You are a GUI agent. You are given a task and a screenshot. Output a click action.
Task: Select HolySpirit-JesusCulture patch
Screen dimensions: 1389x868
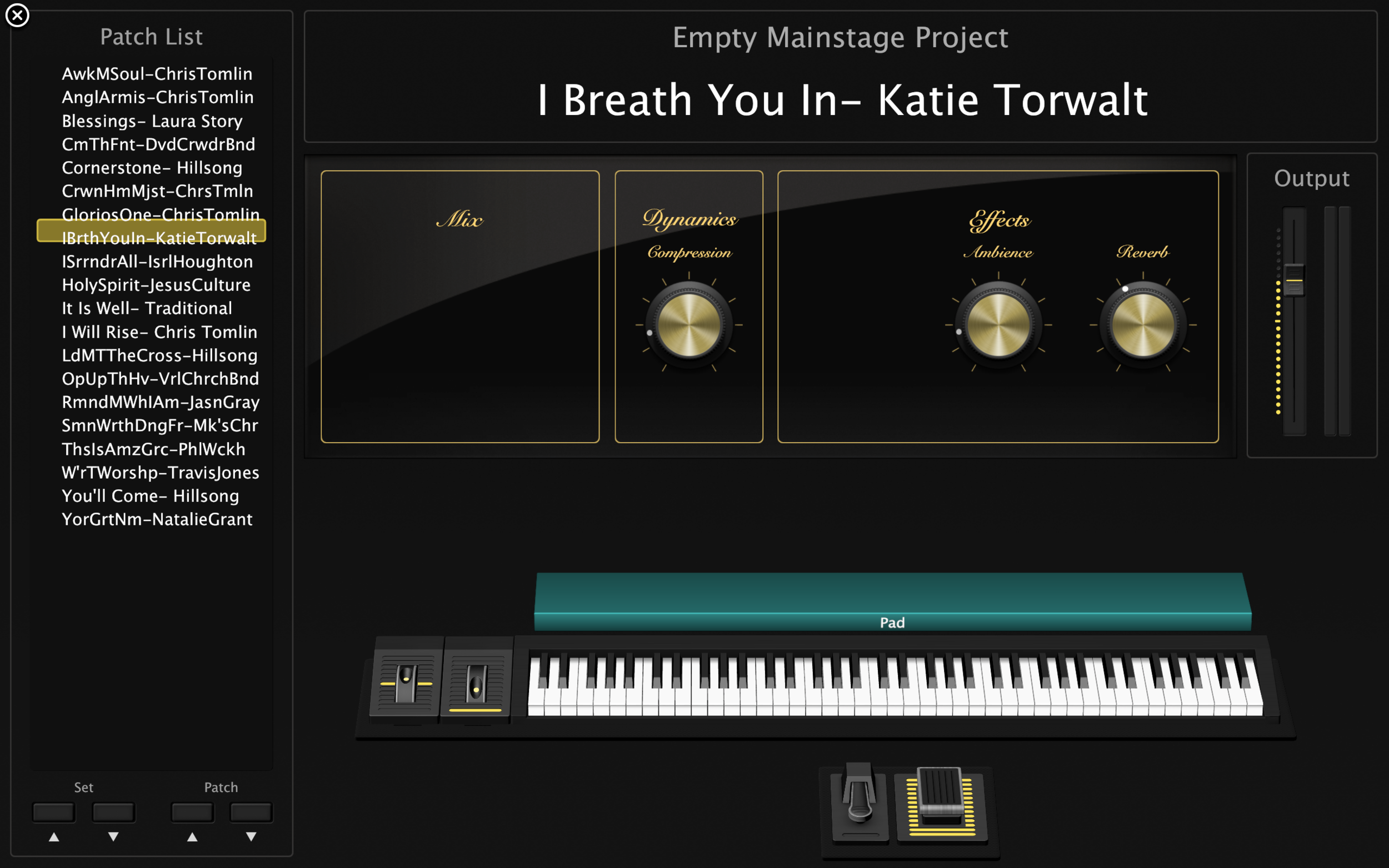[156, 285]
